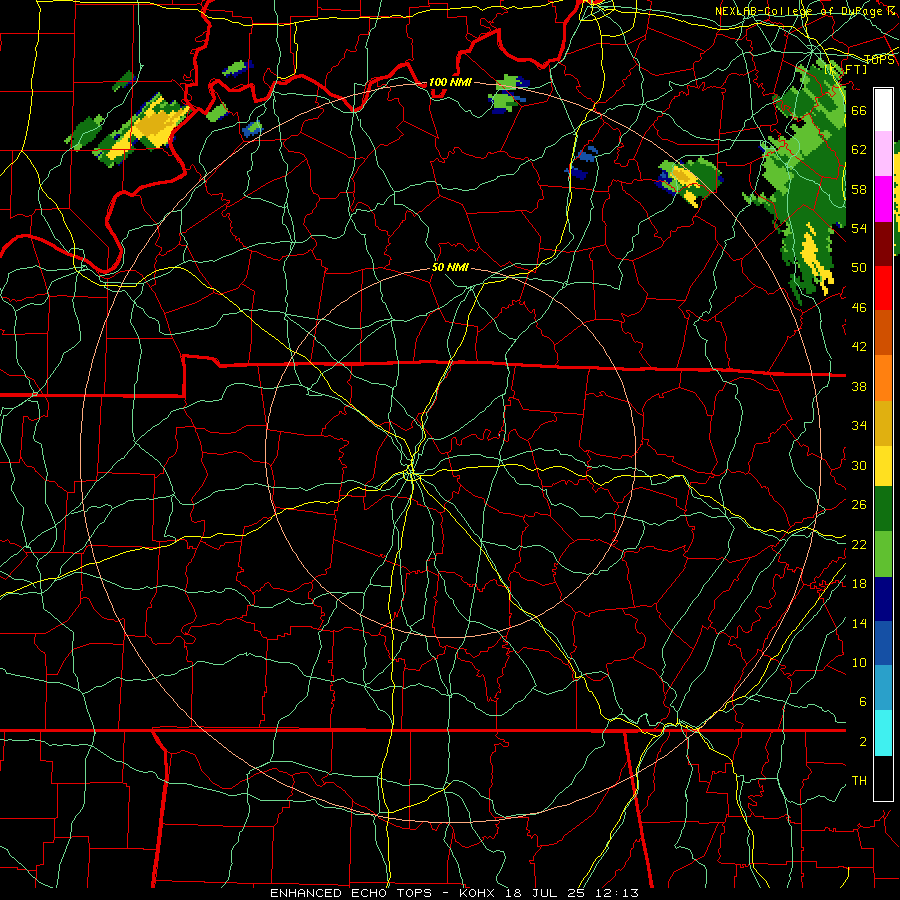
Task: Click the 10 legend scale label
Action: tap(859, 662)
